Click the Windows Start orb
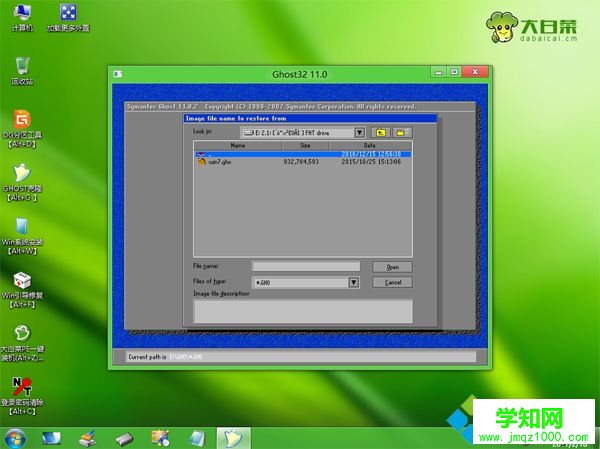The image size is (600, 449). (x=15, y=439)
